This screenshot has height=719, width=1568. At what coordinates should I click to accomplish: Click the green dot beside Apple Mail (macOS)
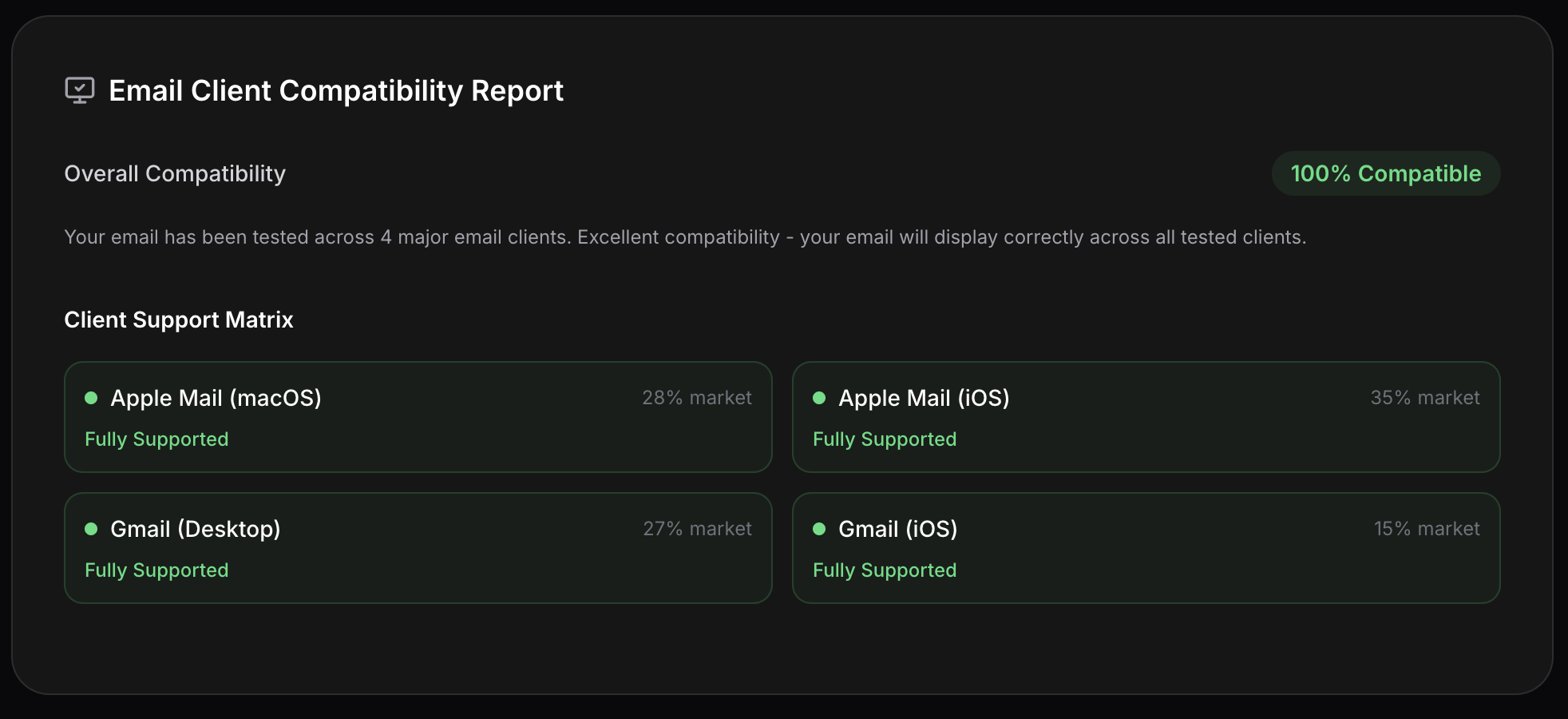(91, 398)
